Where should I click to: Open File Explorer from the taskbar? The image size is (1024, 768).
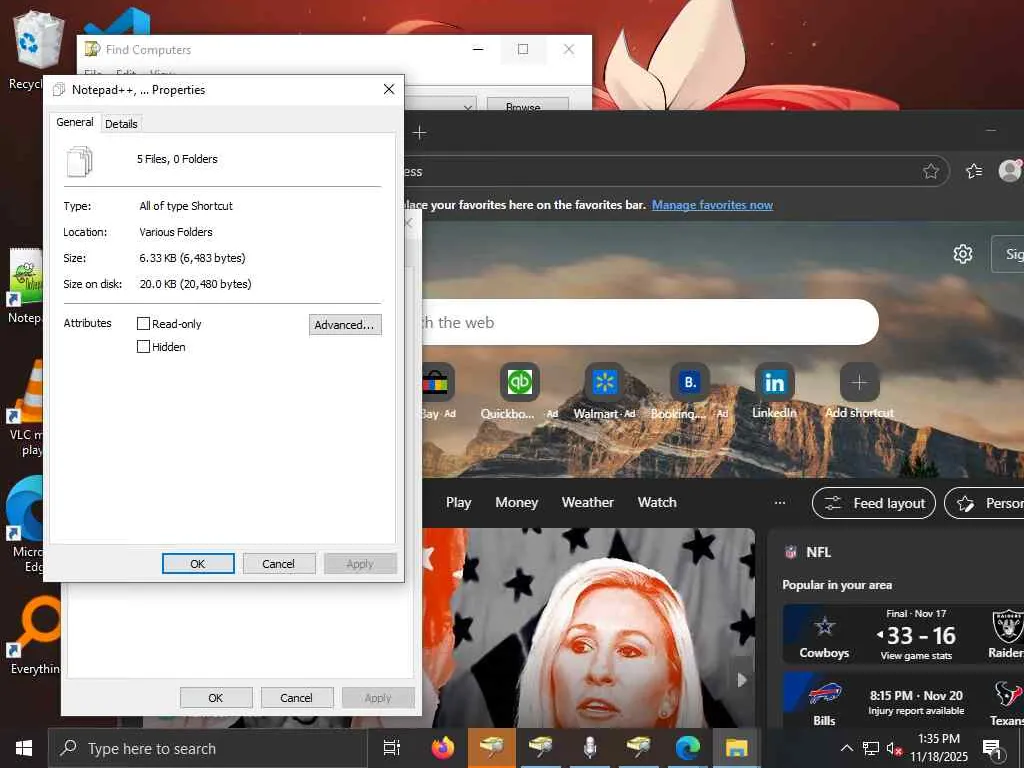point(736,748)
